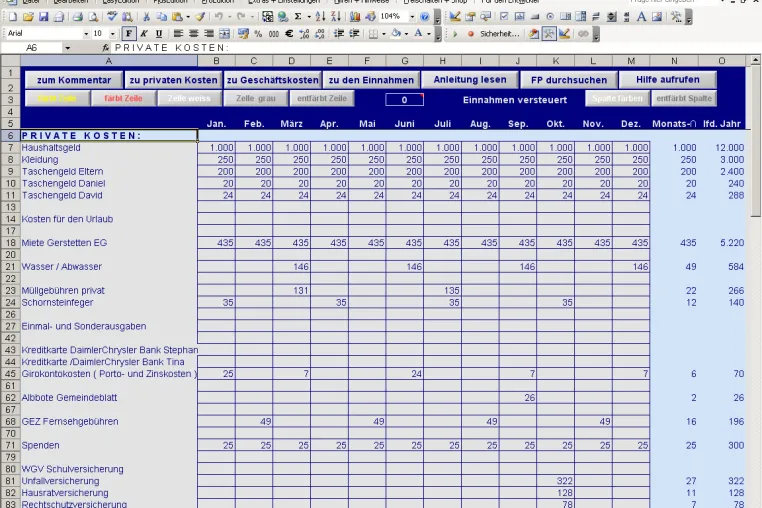Click the input box showing 0

pyautogui.click(x=404, y=100)
